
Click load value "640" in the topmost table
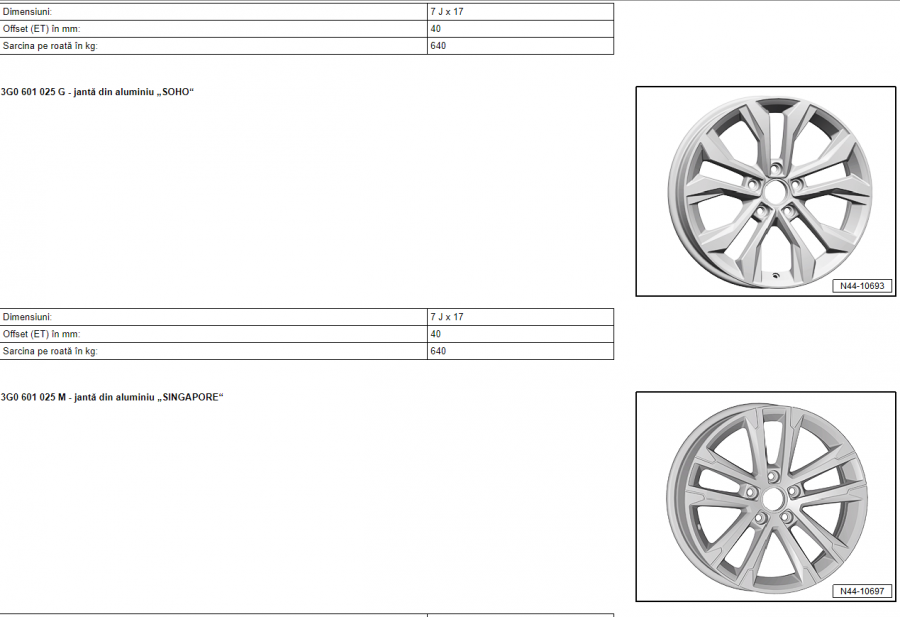(438, 46)
